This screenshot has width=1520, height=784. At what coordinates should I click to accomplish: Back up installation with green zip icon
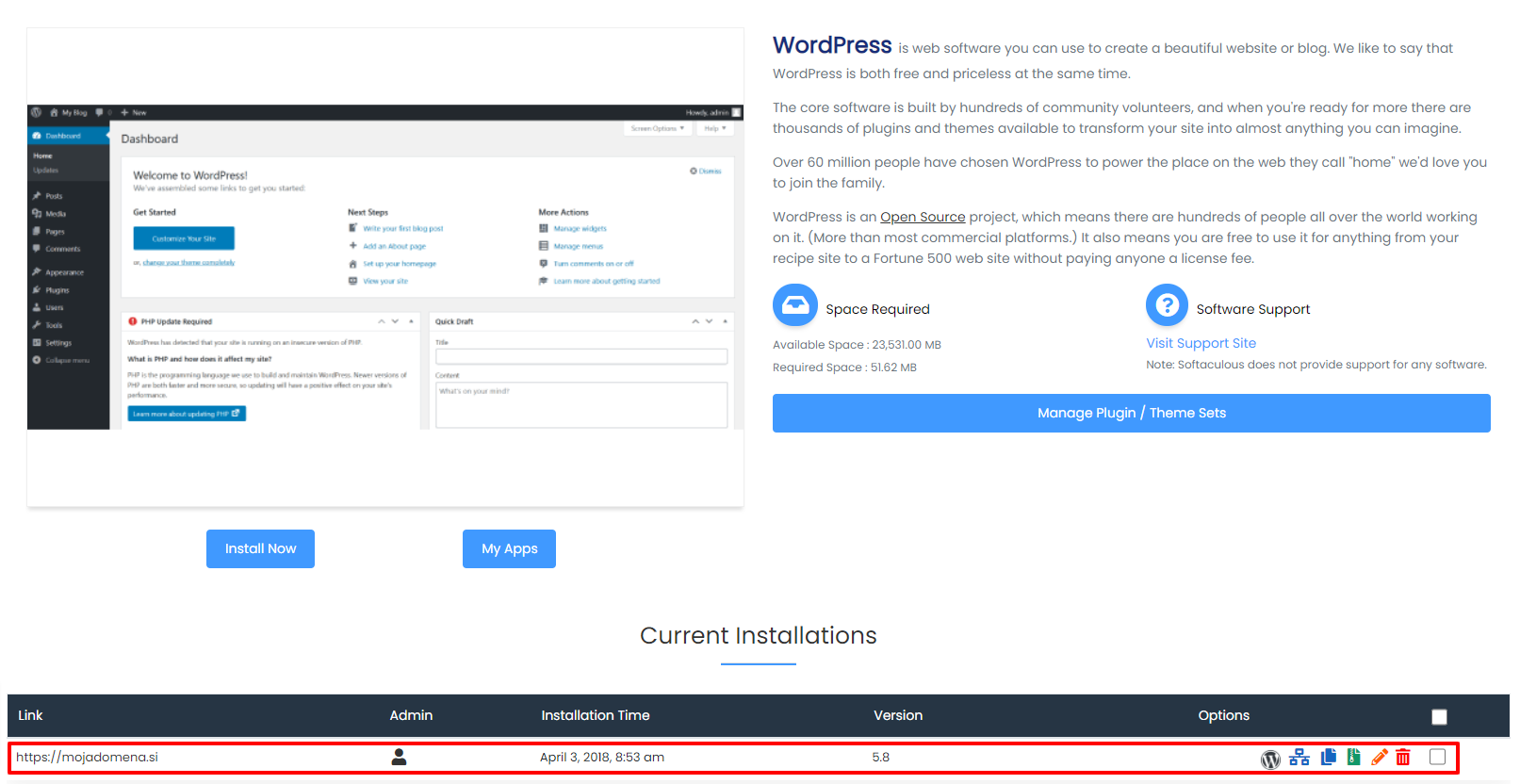1354,757
